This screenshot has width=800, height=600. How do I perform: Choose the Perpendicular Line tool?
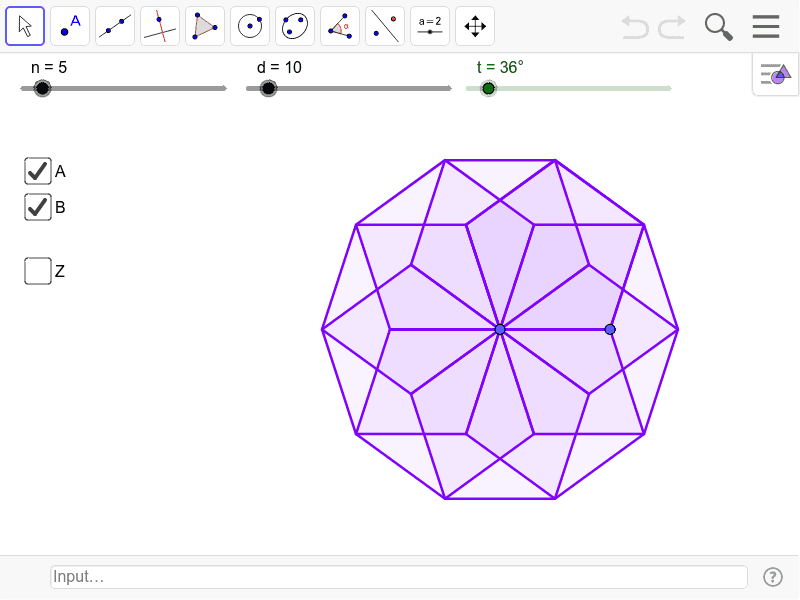[x=160, y=25]
